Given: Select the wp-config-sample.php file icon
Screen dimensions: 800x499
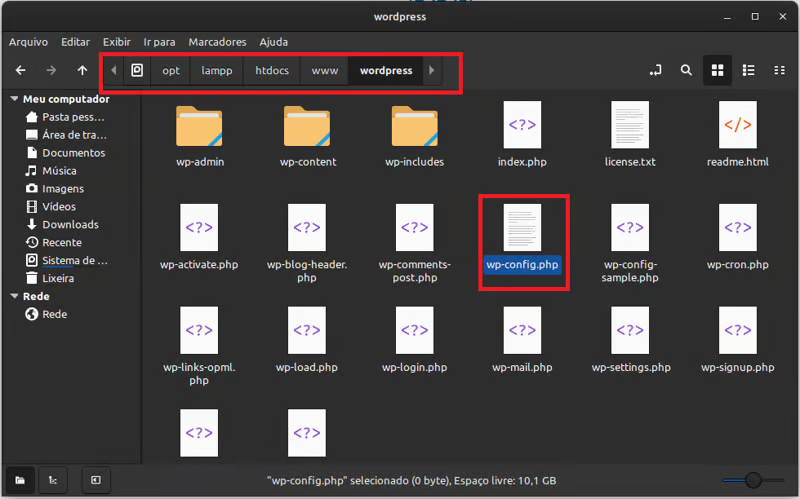Looking at the screenshot, I should [x=630, y=228].
